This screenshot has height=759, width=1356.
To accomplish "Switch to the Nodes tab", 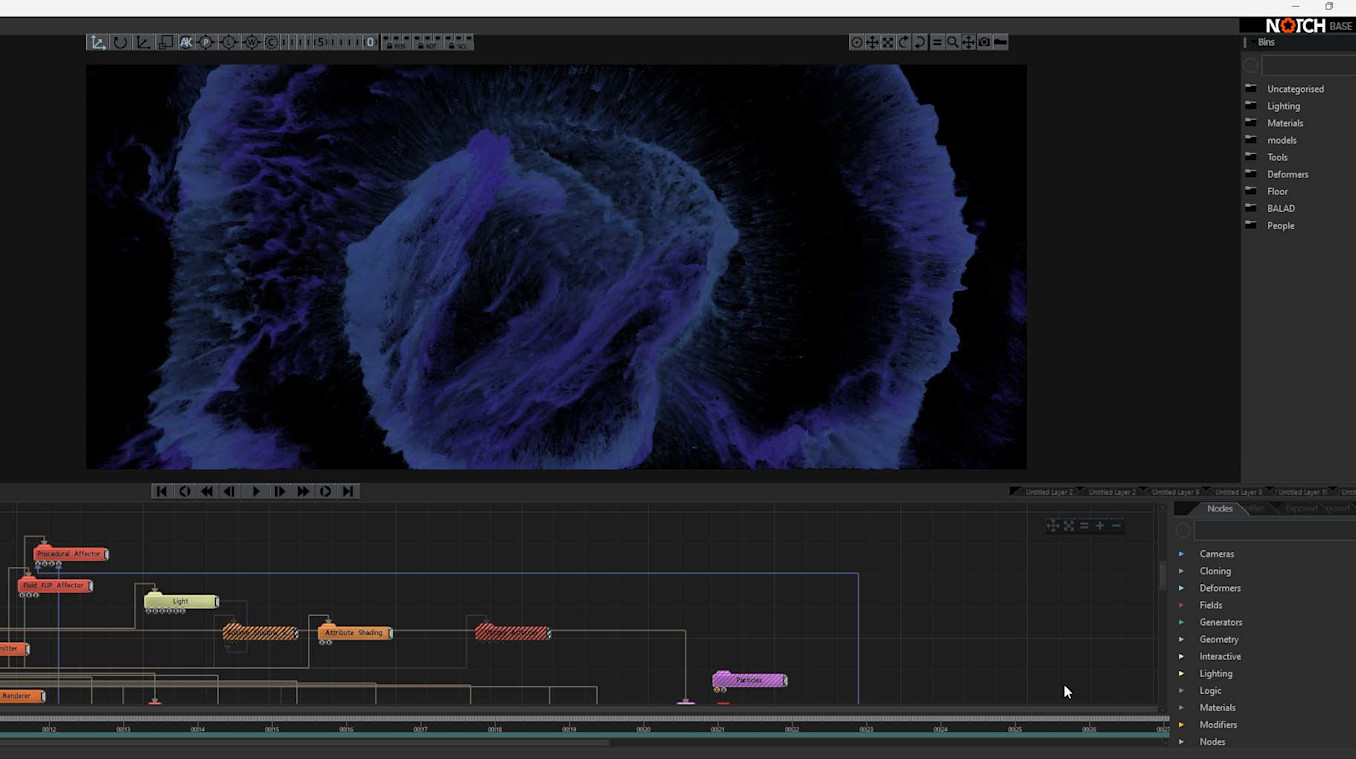I will pos(1219,509).
